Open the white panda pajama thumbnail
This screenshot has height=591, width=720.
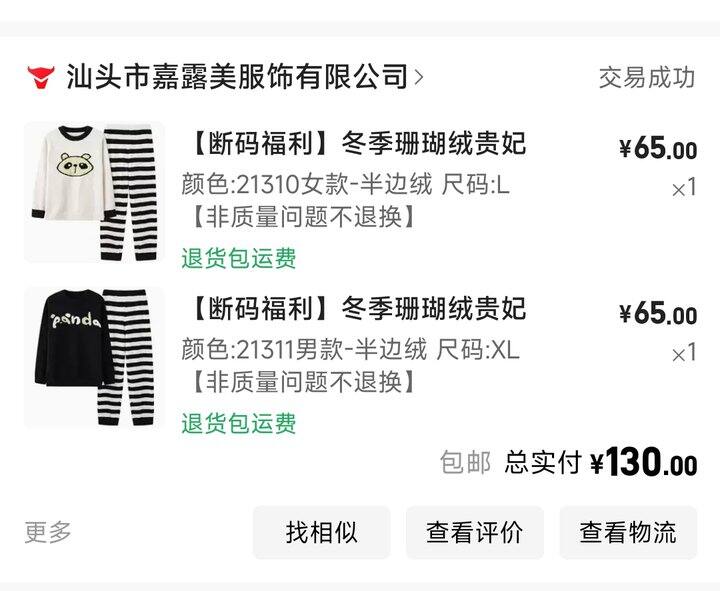tap(94, 192)
